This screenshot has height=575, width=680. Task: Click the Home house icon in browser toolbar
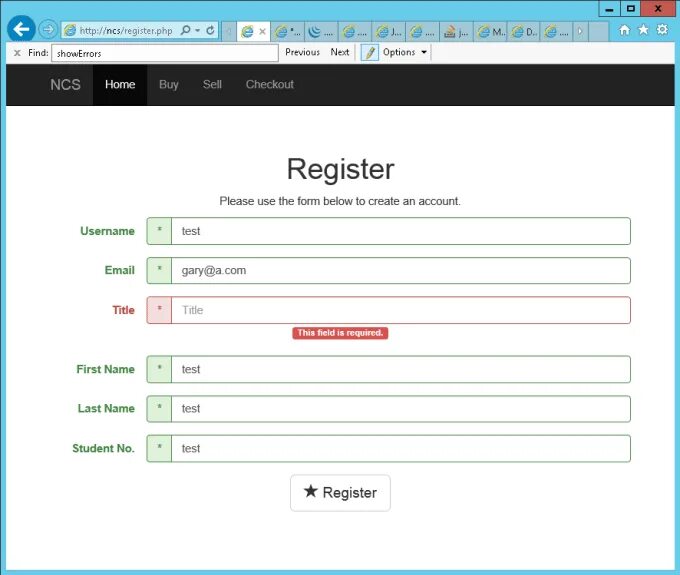(624, 30)
